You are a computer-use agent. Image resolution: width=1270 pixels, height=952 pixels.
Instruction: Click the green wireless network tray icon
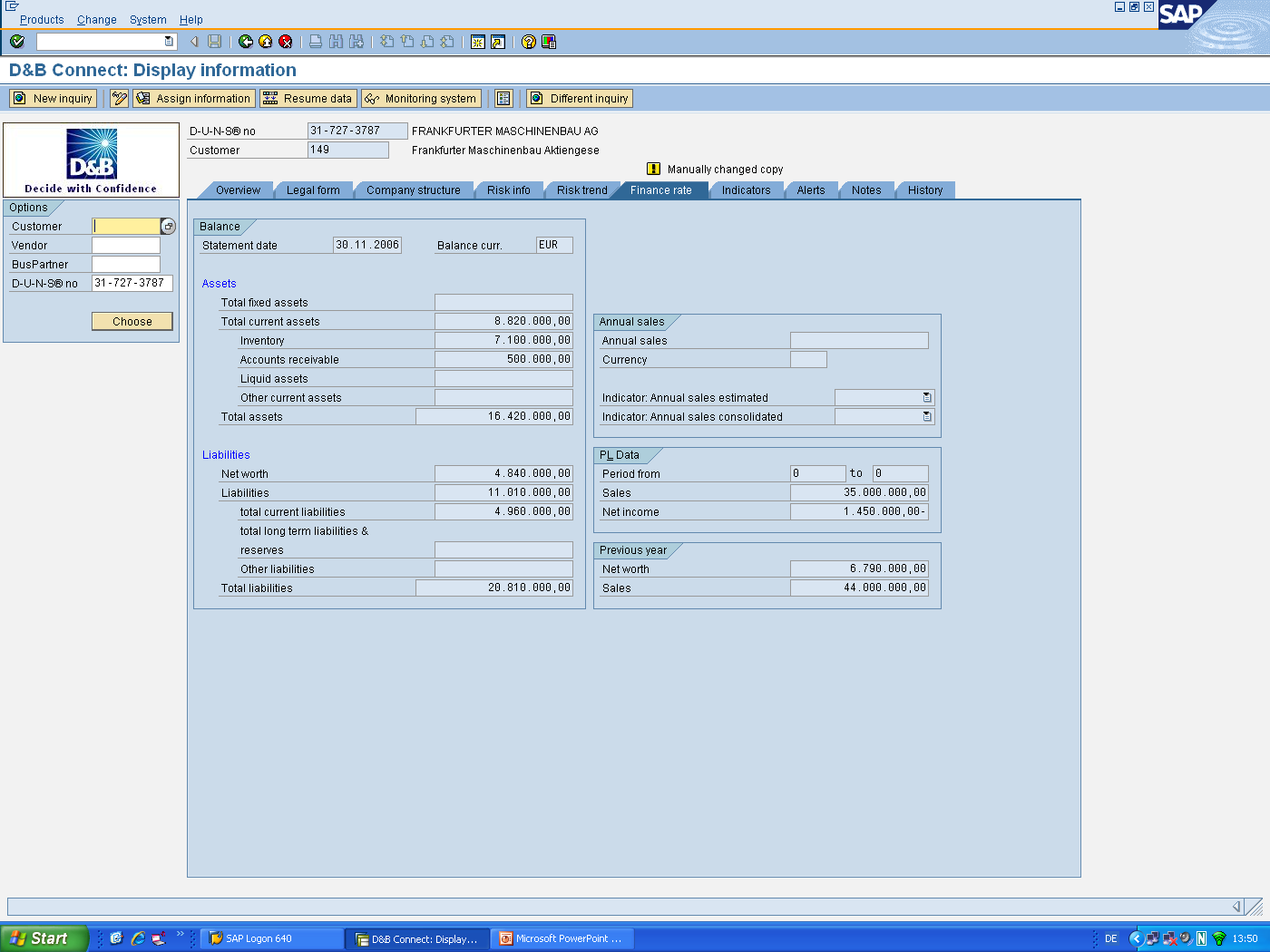coord(1218,938)
